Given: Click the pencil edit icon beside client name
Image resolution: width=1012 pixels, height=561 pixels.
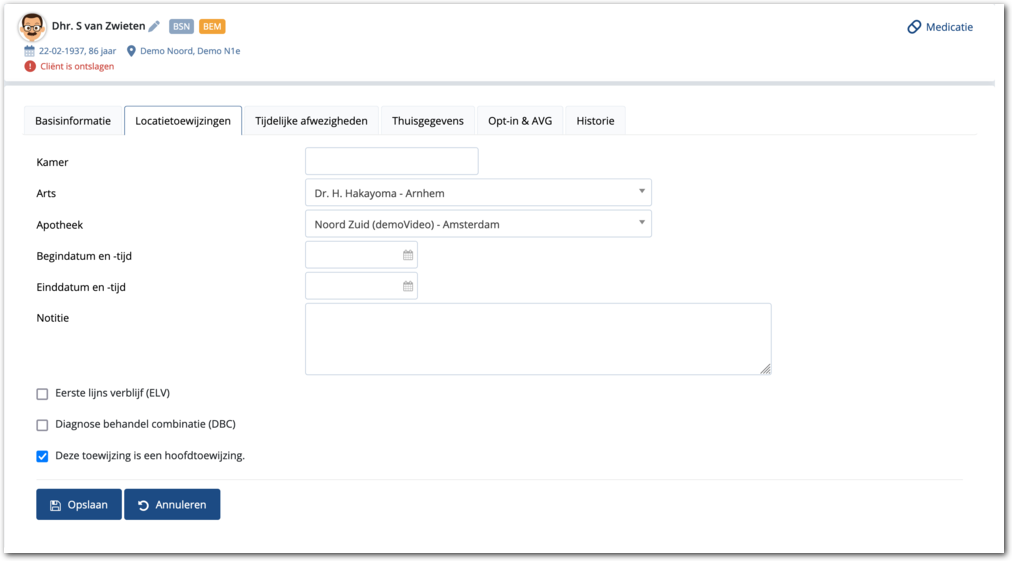Looking at the screenshot, I should 154,27.
